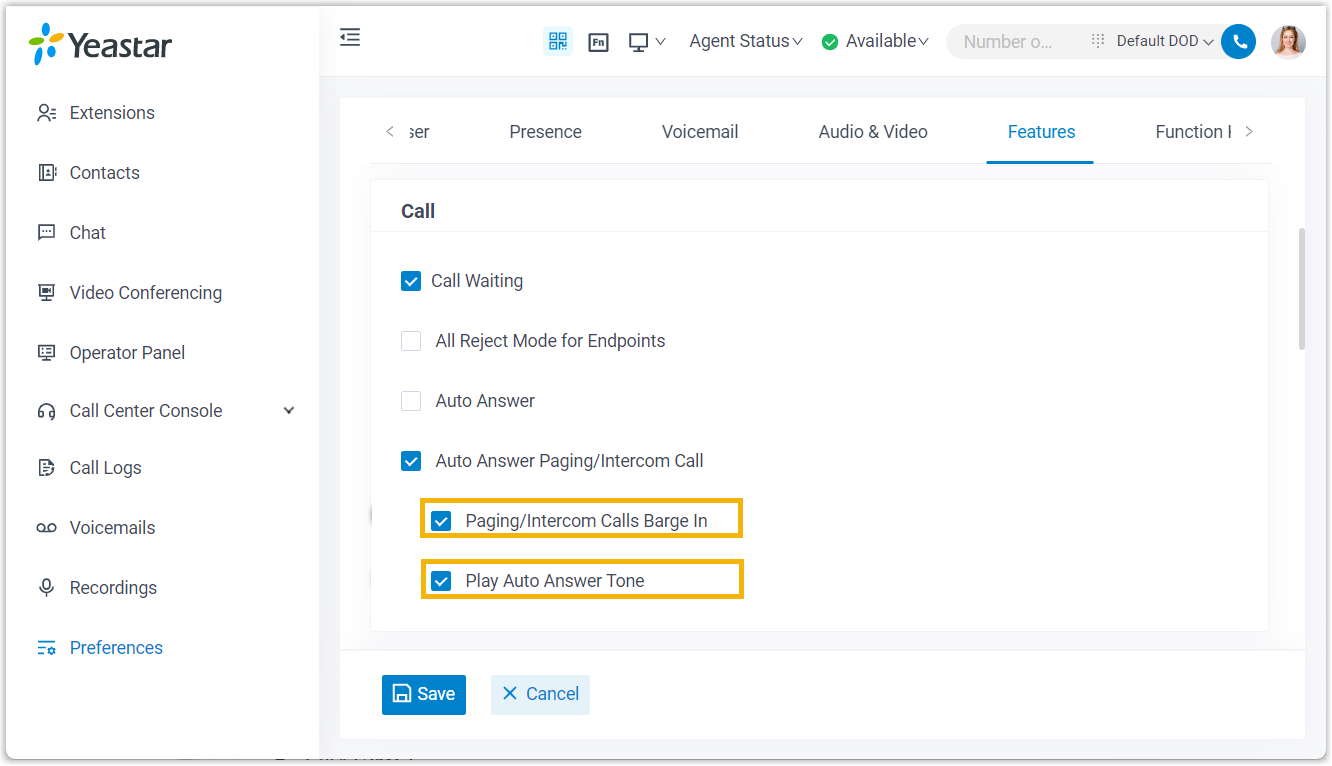Cancel the changes
Screen dimensions: 1332x766
[540, 694]
